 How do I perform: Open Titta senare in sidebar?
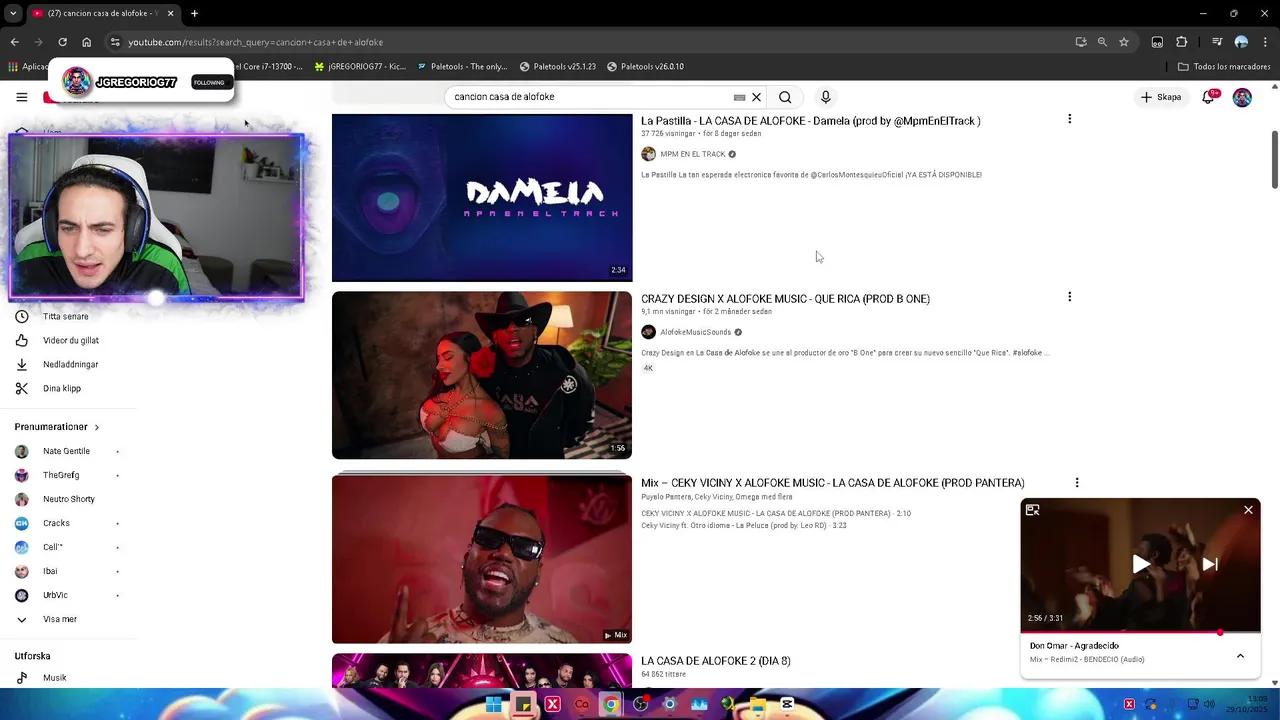pyautogui.click(x=66, y=316)
